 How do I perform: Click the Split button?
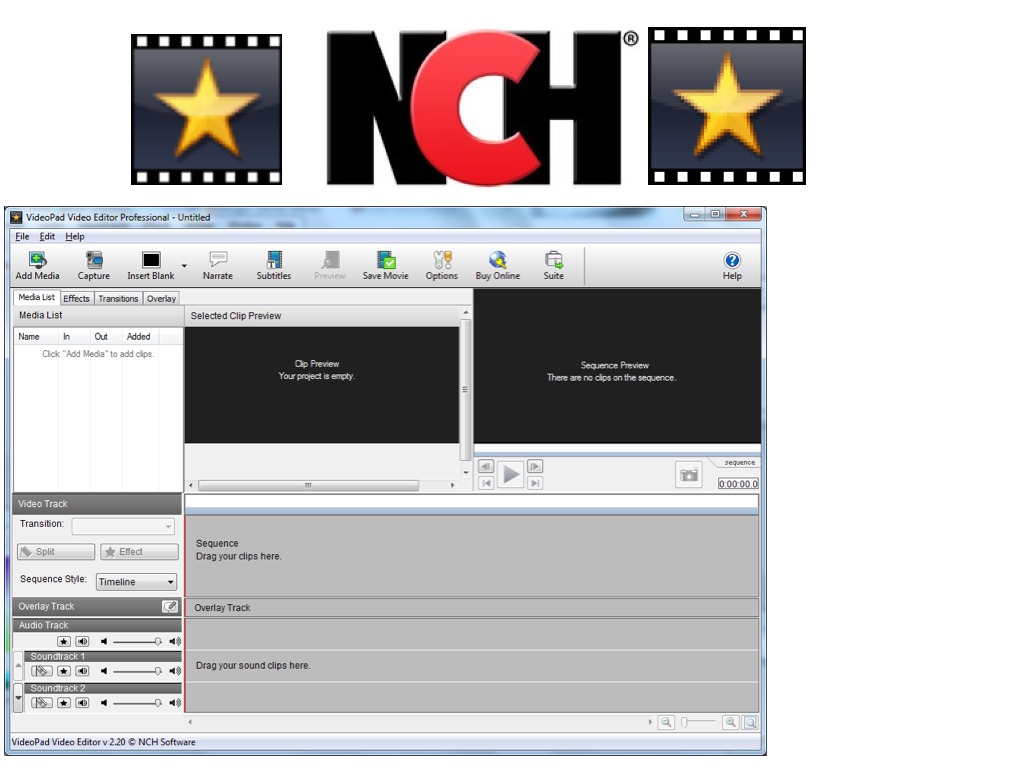(56, 552)
